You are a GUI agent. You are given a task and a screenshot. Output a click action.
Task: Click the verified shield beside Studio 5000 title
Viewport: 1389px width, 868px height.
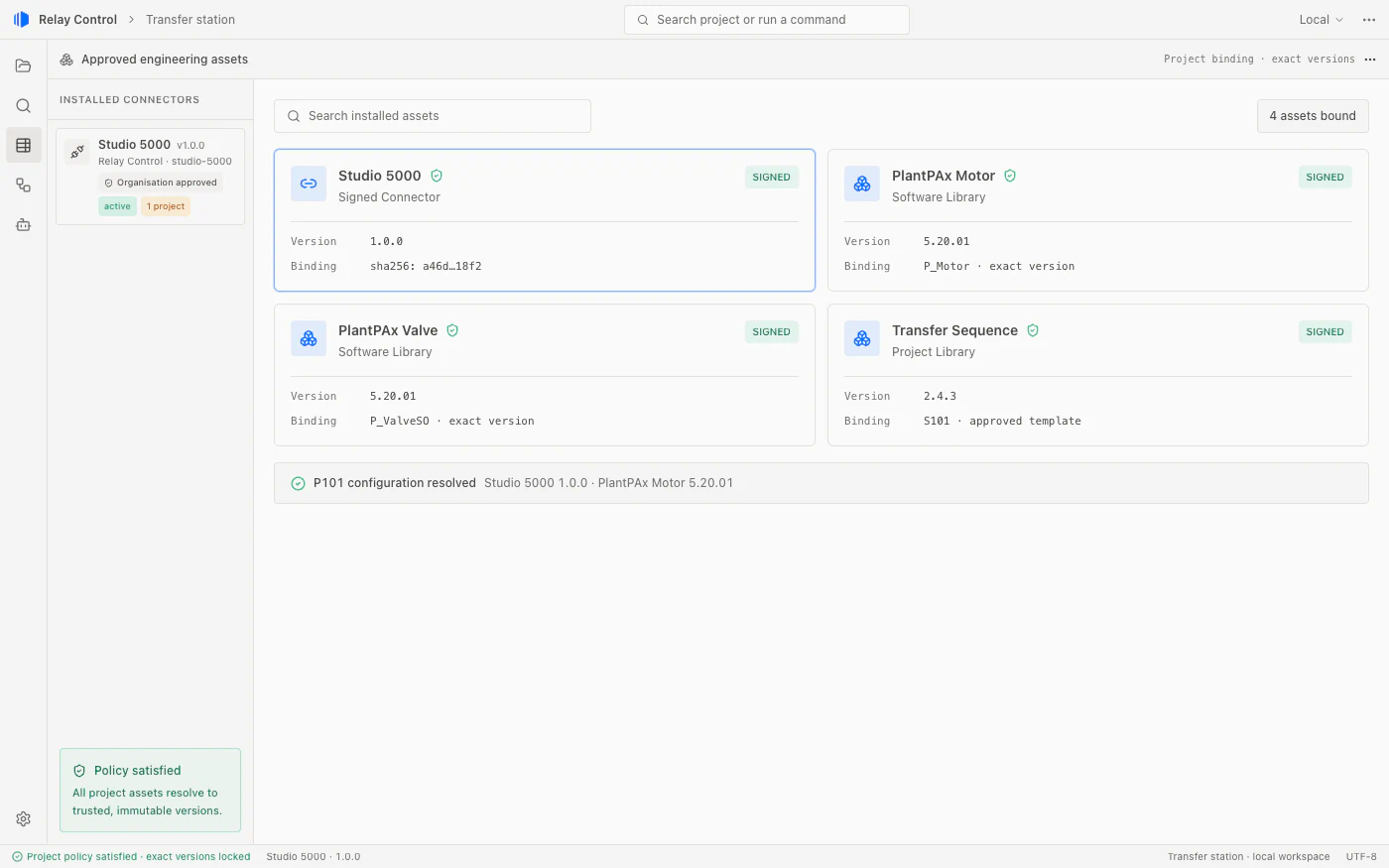click(x=437, y=176)
